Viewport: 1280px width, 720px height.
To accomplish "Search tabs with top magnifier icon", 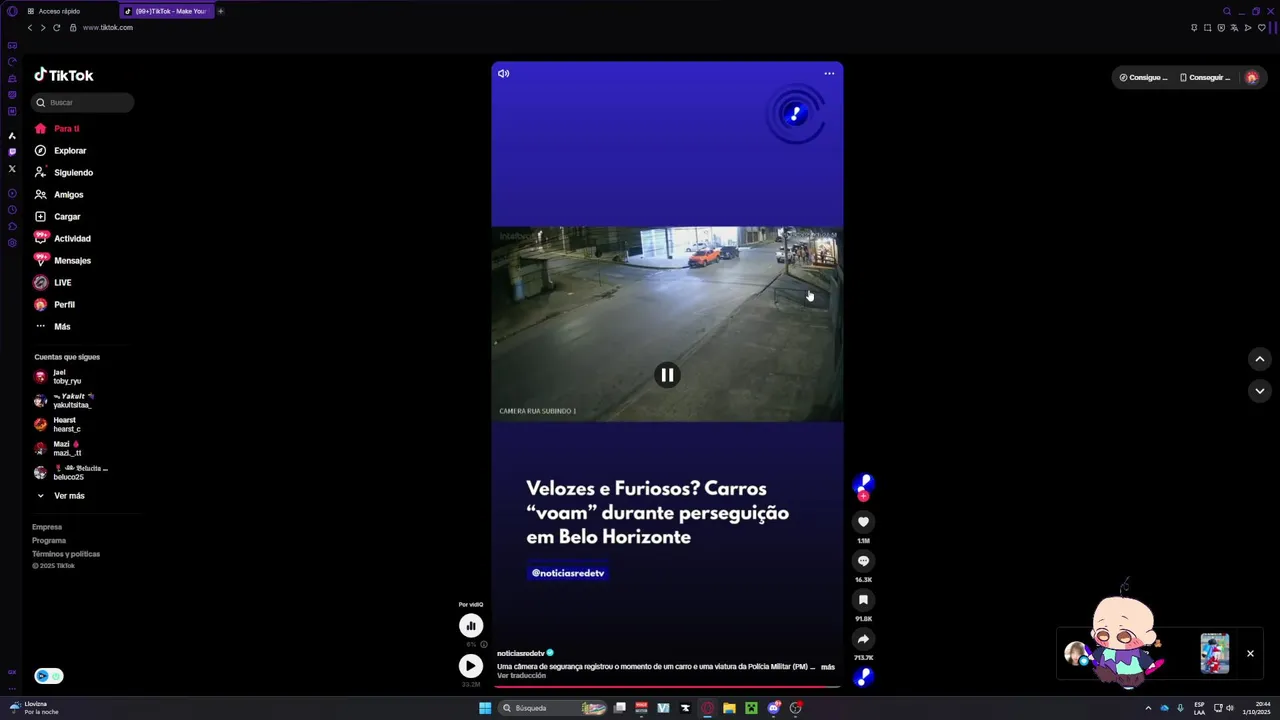I will (1227, 12).
